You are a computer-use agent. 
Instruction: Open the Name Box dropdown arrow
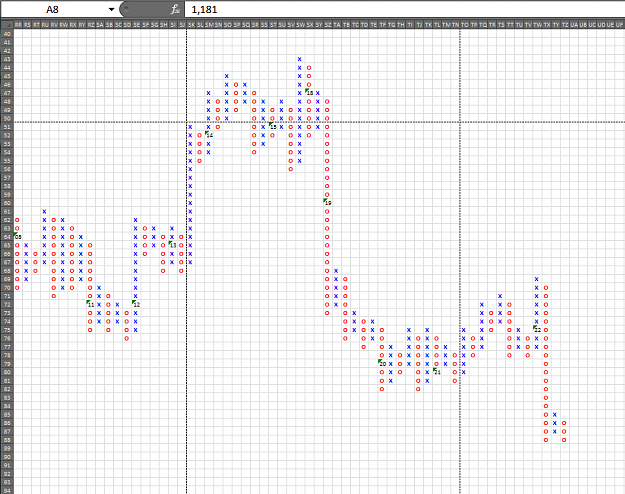point(111,9)
